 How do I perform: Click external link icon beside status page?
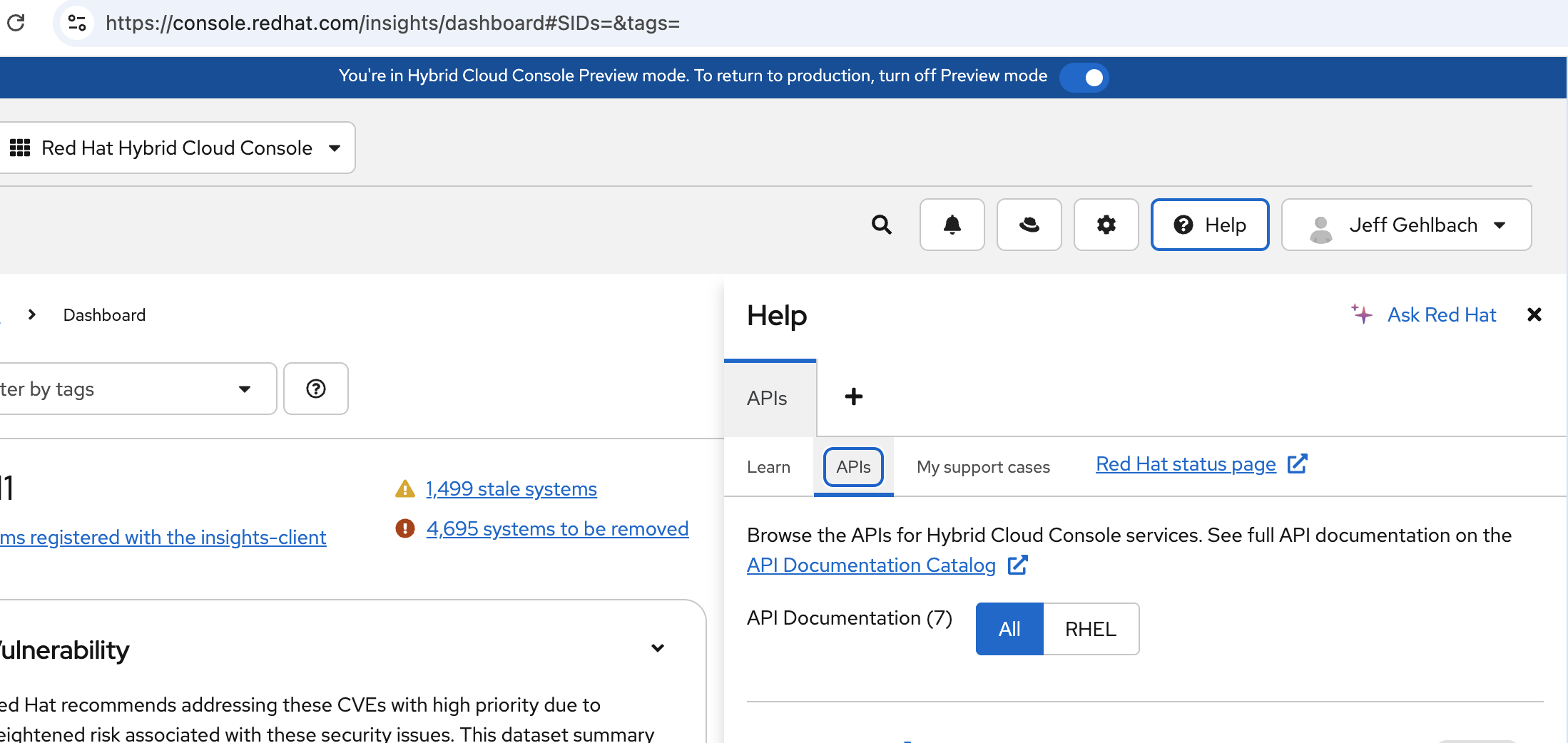(x=1298, y=463)
